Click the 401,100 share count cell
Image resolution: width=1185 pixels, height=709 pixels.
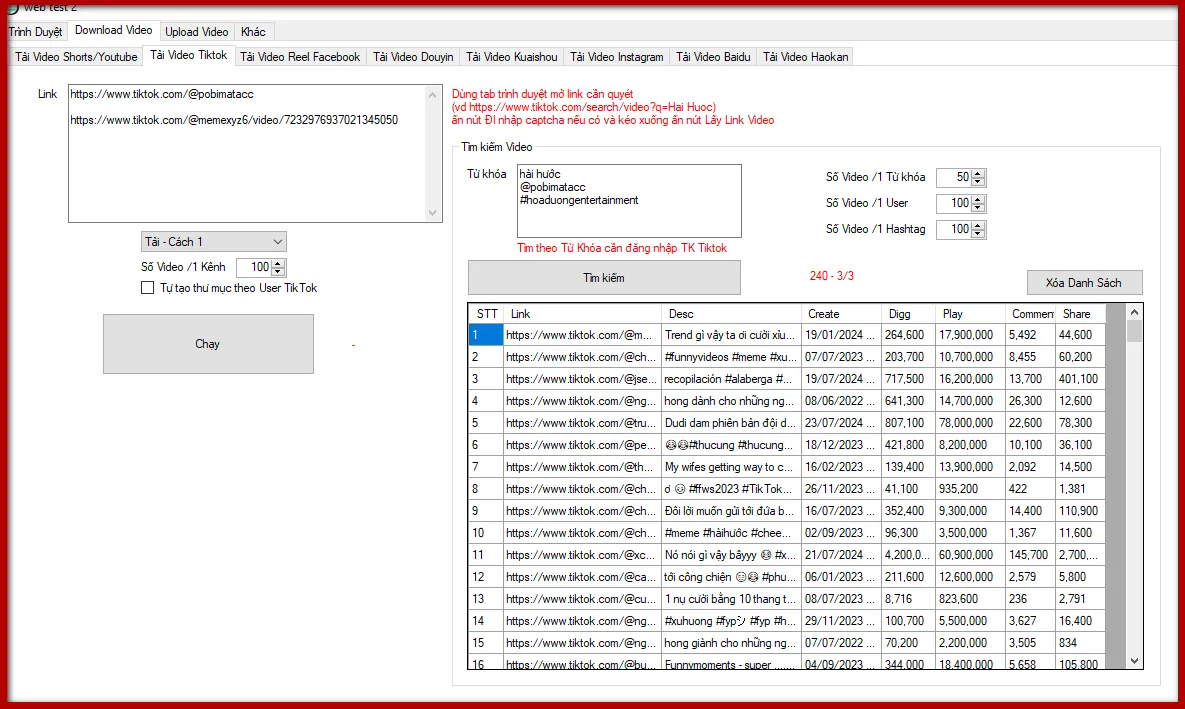coord(1078,379)
